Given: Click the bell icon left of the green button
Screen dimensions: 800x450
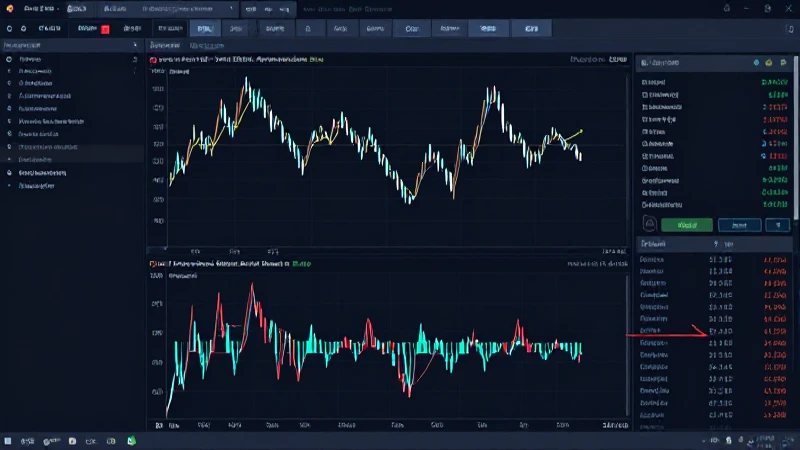Looking at the screenshot, I should click(649, 223).
